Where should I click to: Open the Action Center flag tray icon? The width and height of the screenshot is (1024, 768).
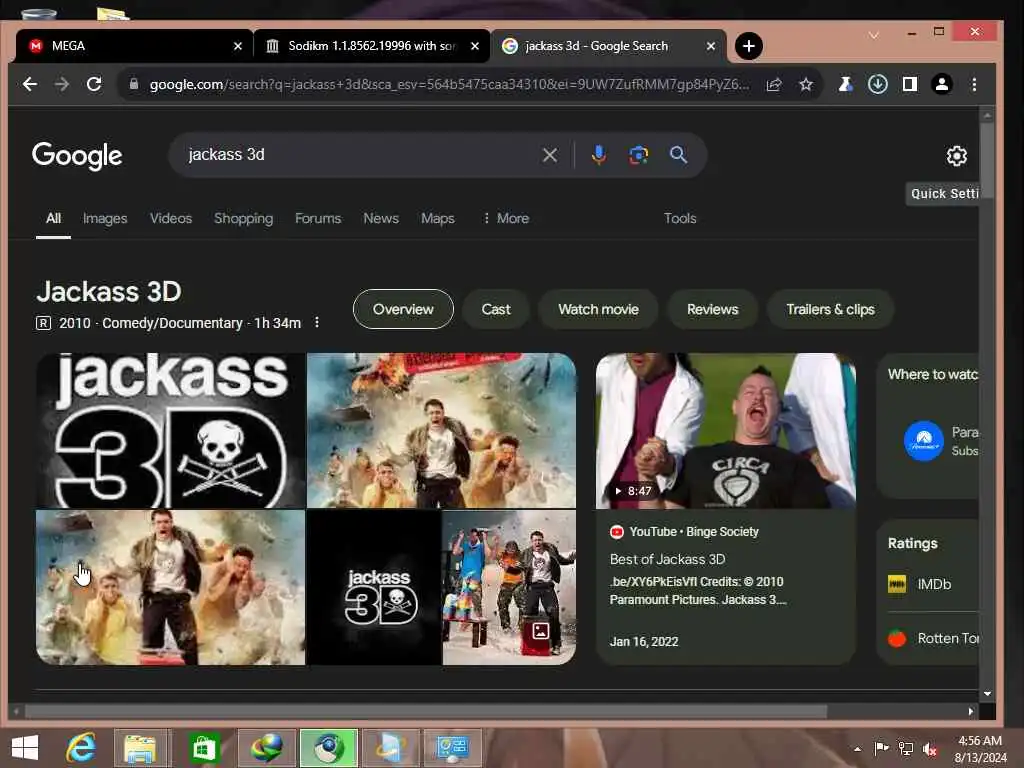(x=882, y=748)
